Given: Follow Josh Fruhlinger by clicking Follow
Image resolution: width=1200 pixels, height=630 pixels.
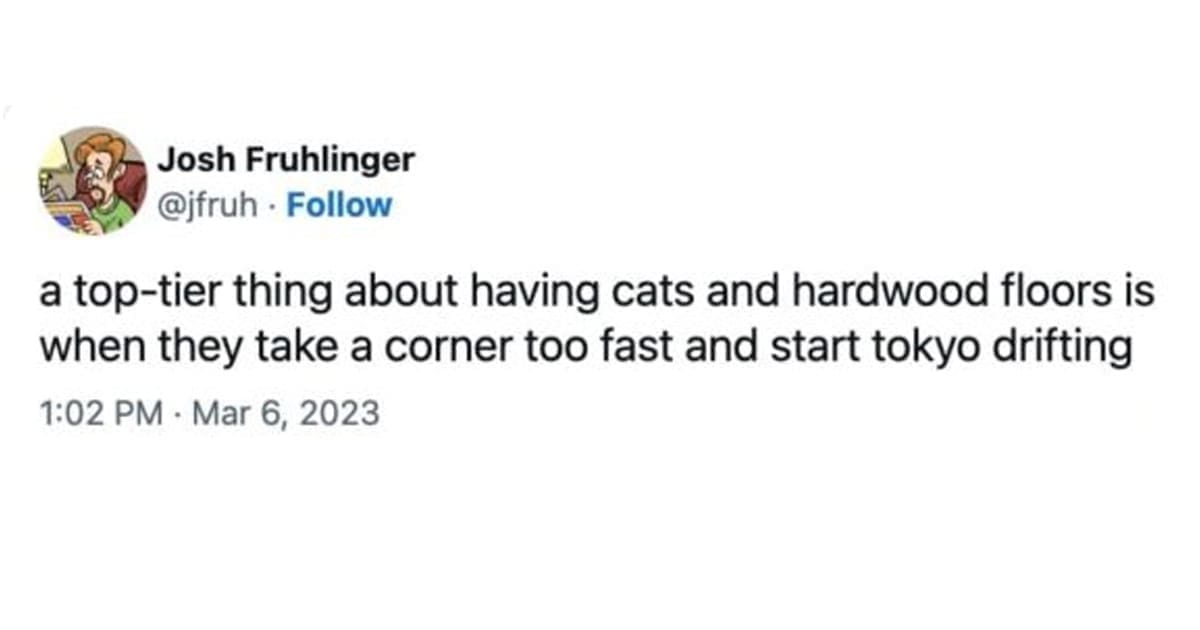Looking at the screenshot, I should pos(340,204).
